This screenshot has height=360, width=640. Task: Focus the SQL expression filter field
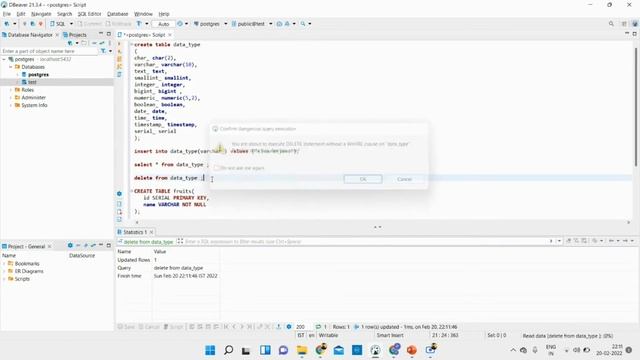pos(365,242)
